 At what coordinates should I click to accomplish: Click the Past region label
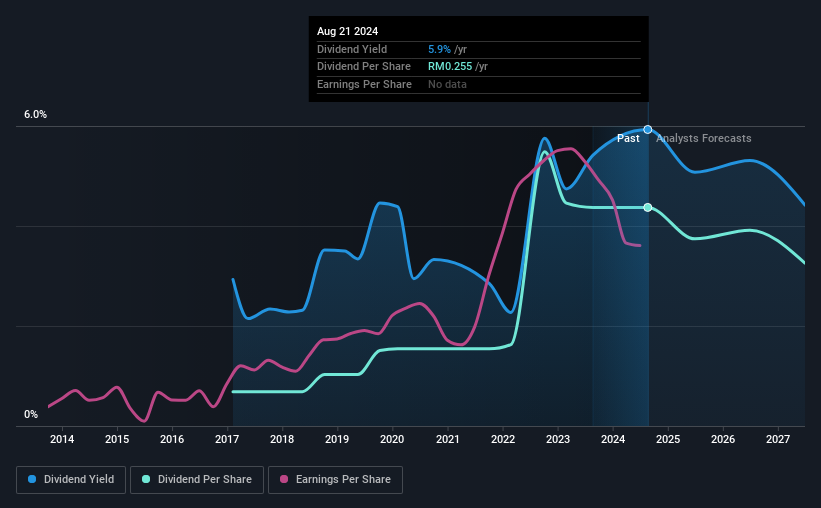coord(628,138)
